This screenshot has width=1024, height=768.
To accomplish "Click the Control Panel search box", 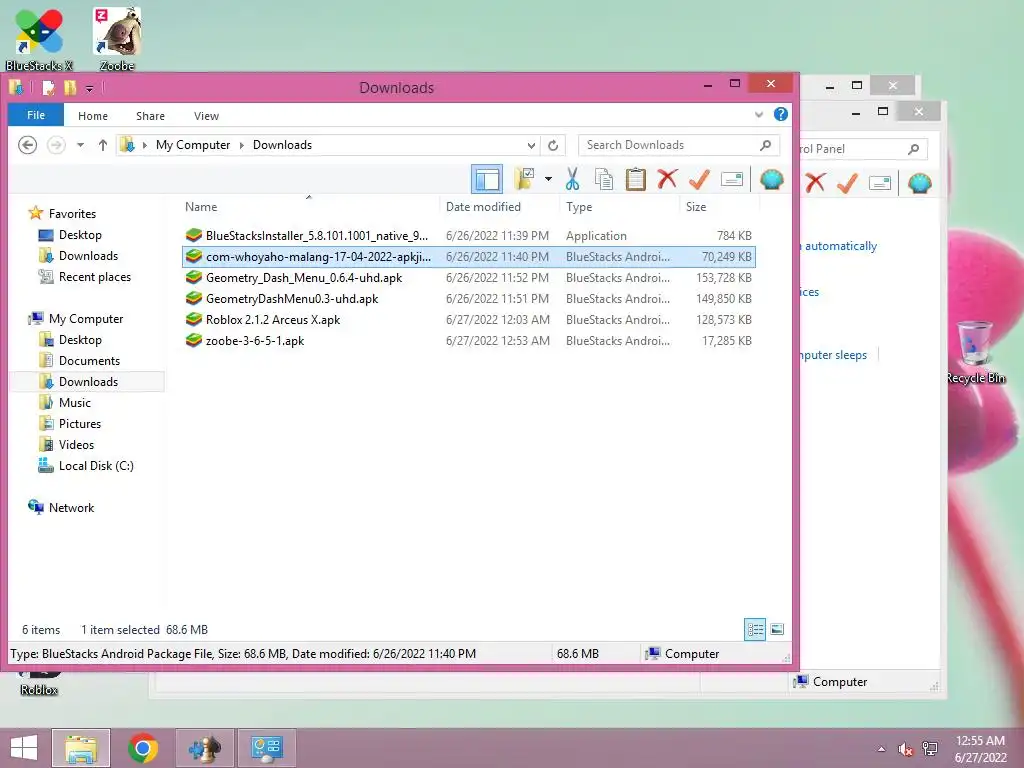I will 862,149.
